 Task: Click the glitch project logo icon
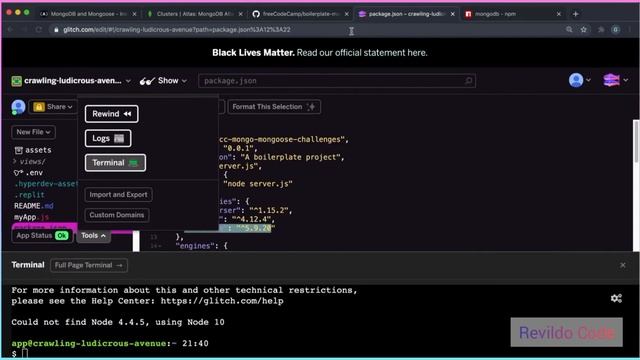coord(16,81)
